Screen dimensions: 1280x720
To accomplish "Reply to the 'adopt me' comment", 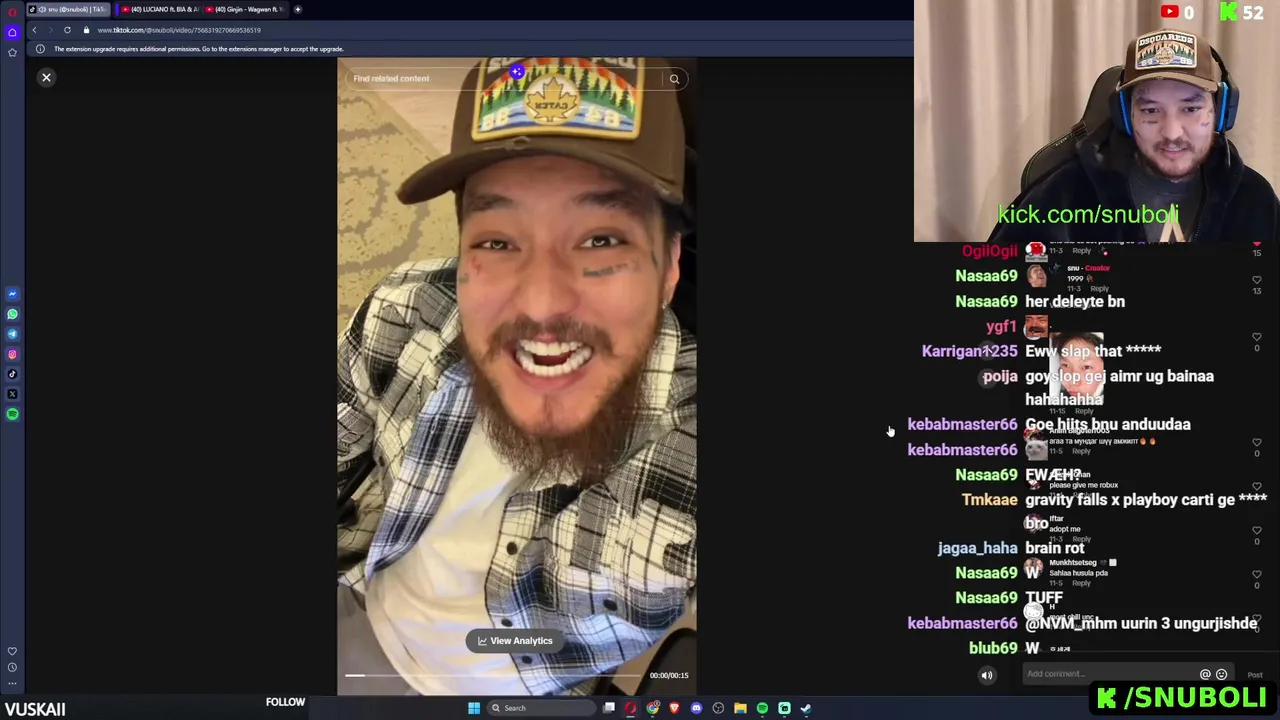I will tap(1082, 539).
